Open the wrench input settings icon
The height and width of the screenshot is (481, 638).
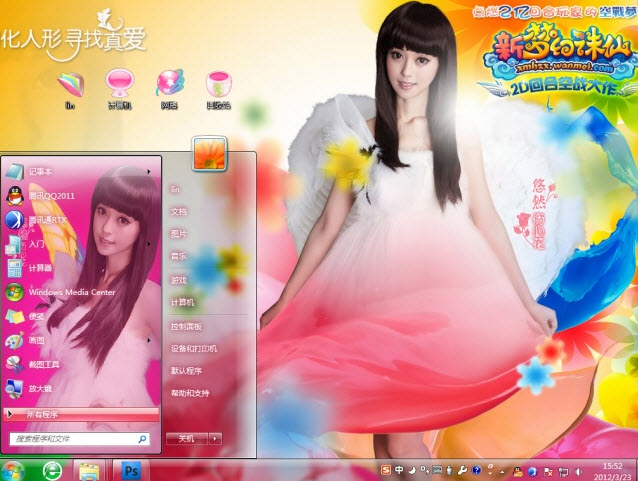(462, 470)
